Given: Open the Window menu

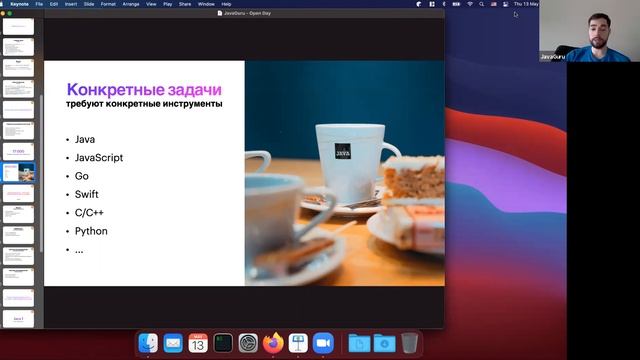Looking at the screenshot, I should (206, 4).
